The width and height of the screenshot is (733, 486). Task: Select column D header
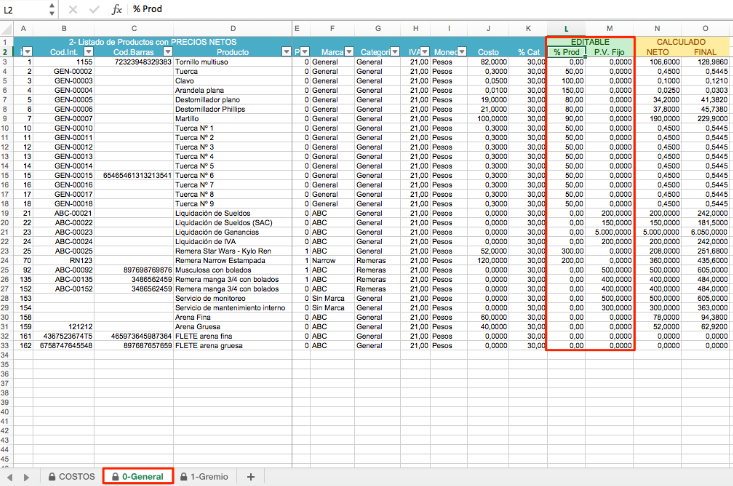pyautogui.click(x=233, y=29)
